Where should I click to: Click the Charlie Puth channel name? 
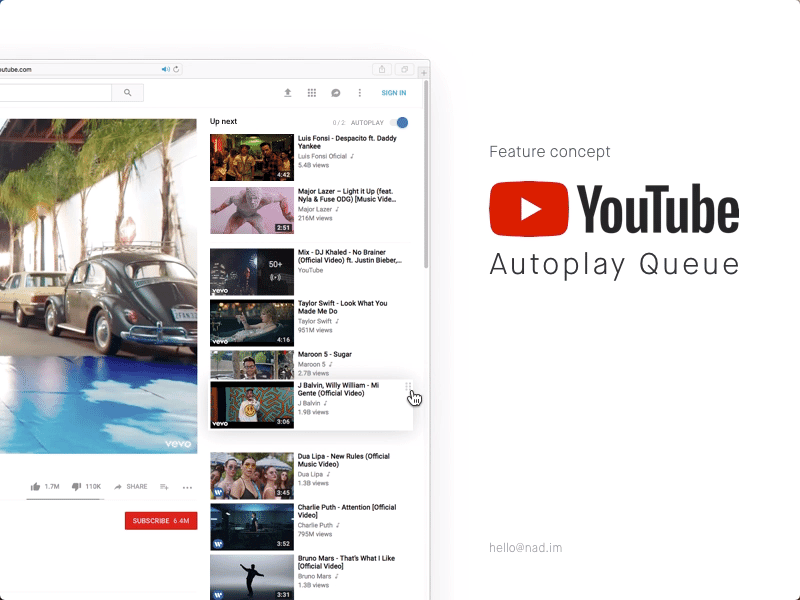coord(315,525)
